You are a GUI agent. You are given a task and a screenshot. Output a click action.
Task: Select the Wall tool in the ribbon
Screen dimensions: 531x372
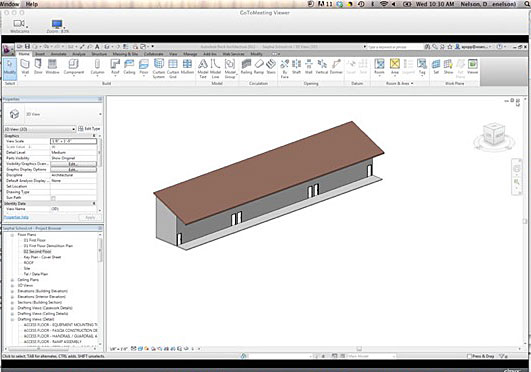tap(25, 67)
